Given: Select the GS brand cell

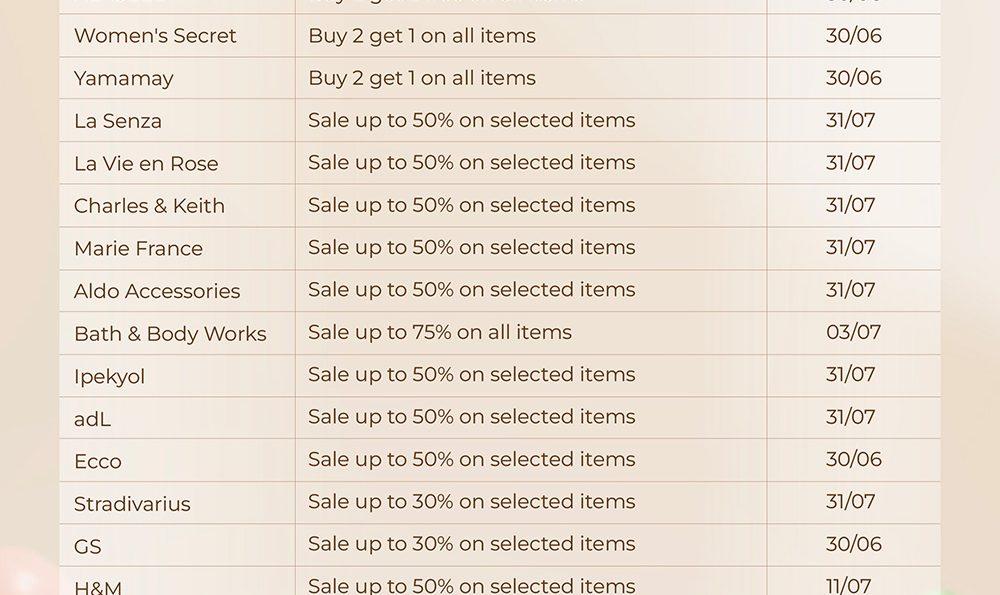Looking at the screenshot, I should (87, 547).
